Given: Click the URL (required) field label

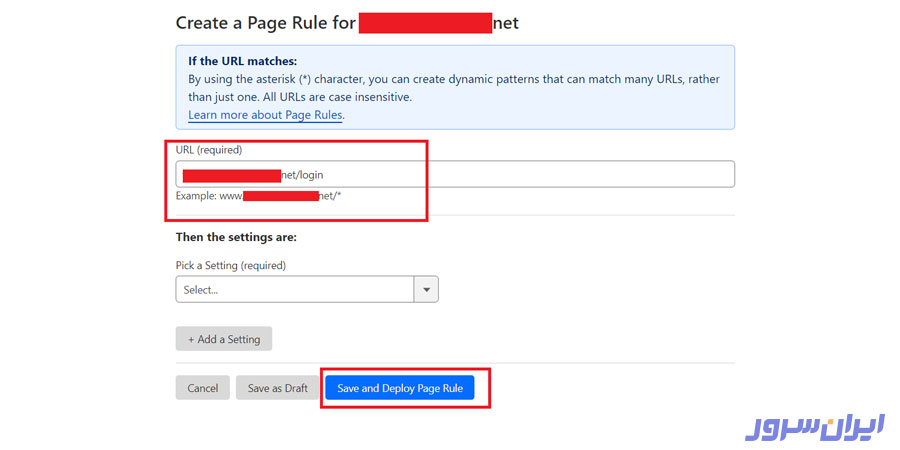Looking at the screenshot, I should 208,149.
